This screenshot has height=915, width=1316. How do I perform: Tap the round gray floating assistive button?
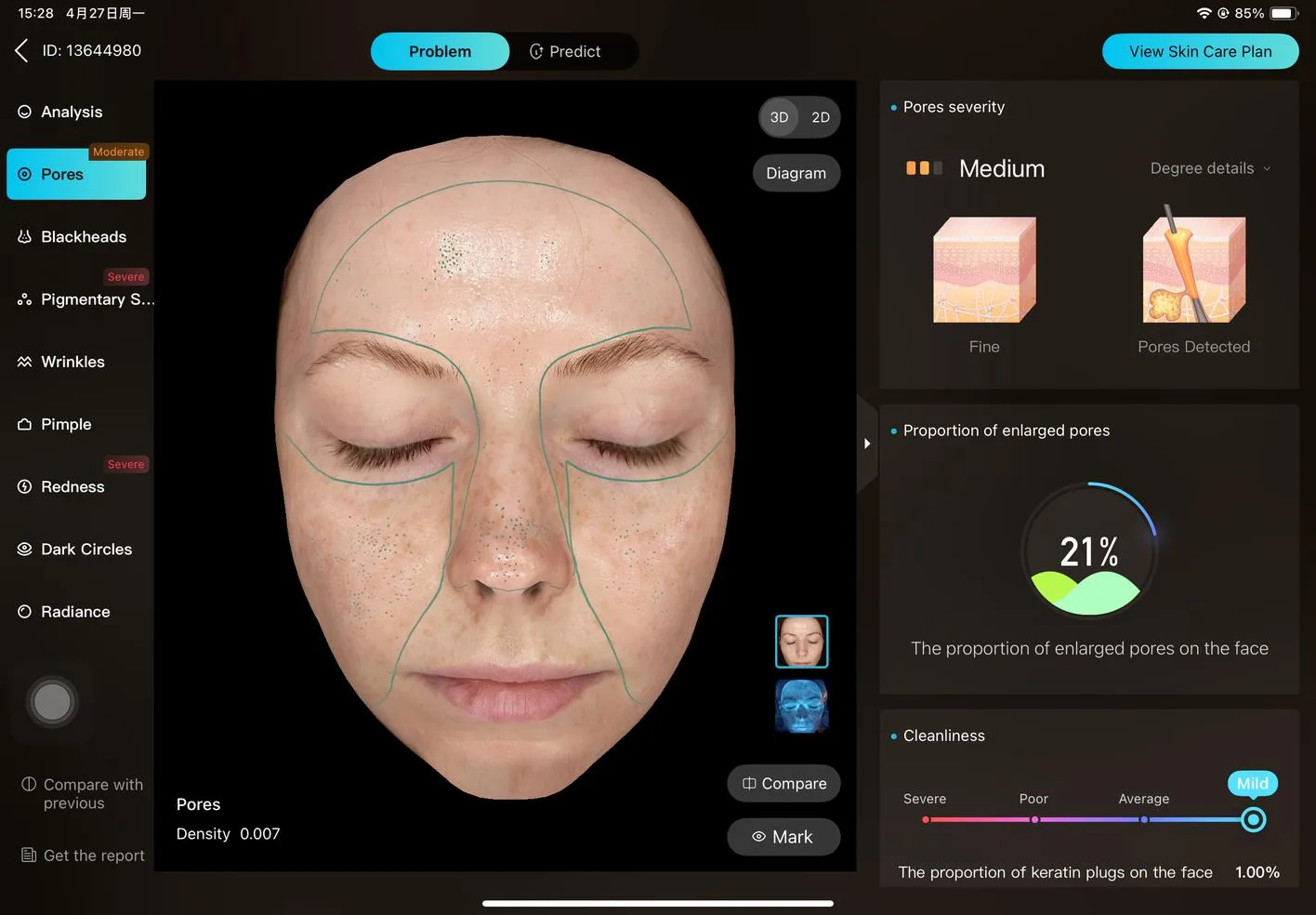[52, 701]
